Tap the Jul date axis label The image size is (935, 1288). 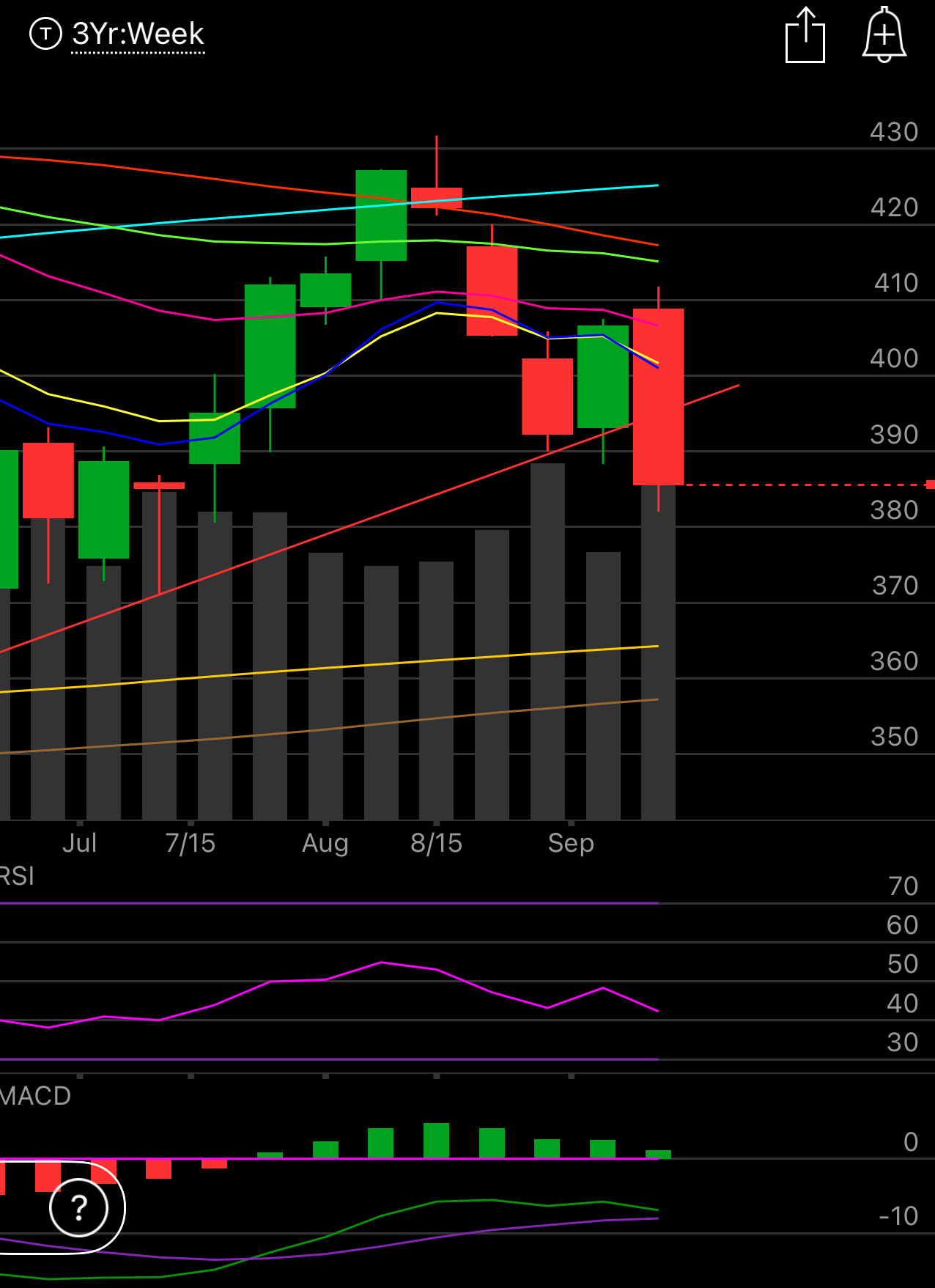pyautogui.click(x=79, y=843)
